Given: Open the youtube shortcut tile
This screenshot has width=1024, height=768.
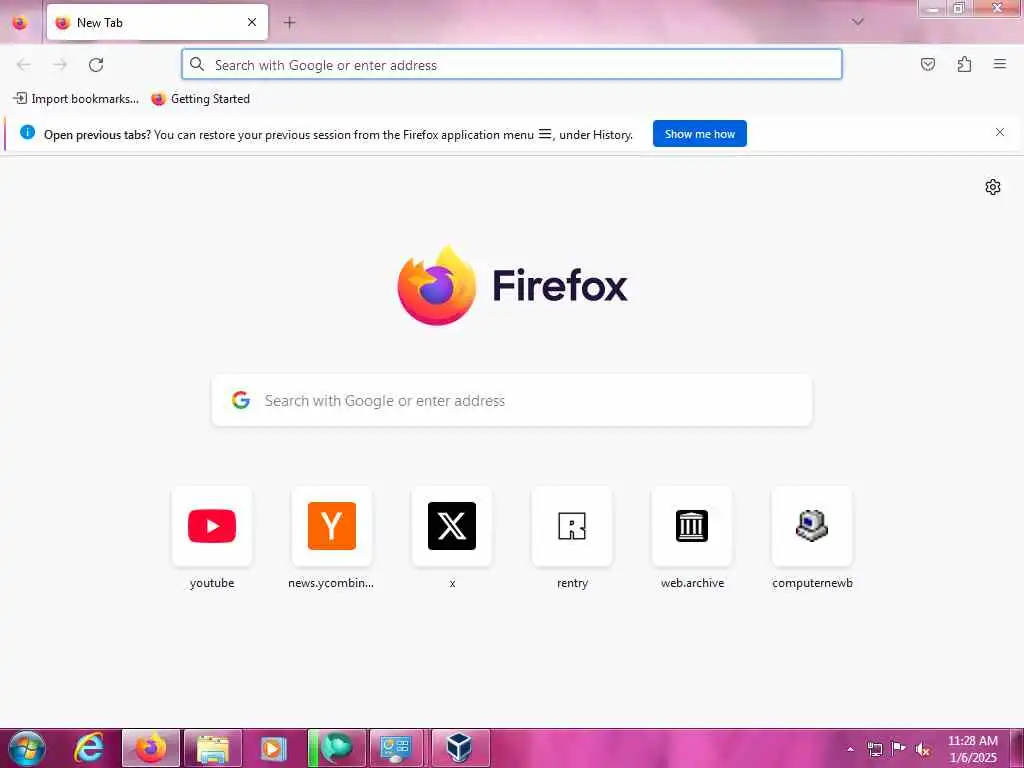Looking at the screenshot, I should click(212, 526).
